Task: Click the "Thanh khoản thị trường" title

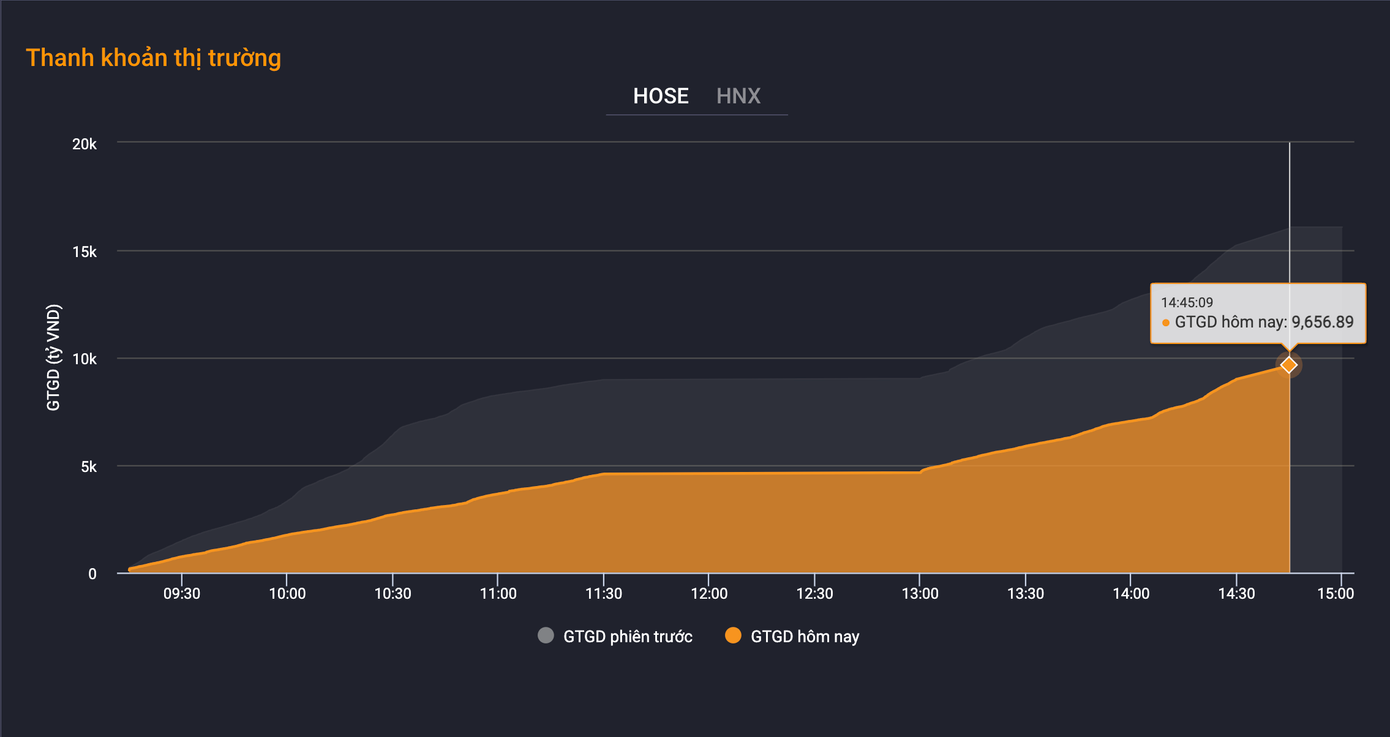Action: coord(154,58)
